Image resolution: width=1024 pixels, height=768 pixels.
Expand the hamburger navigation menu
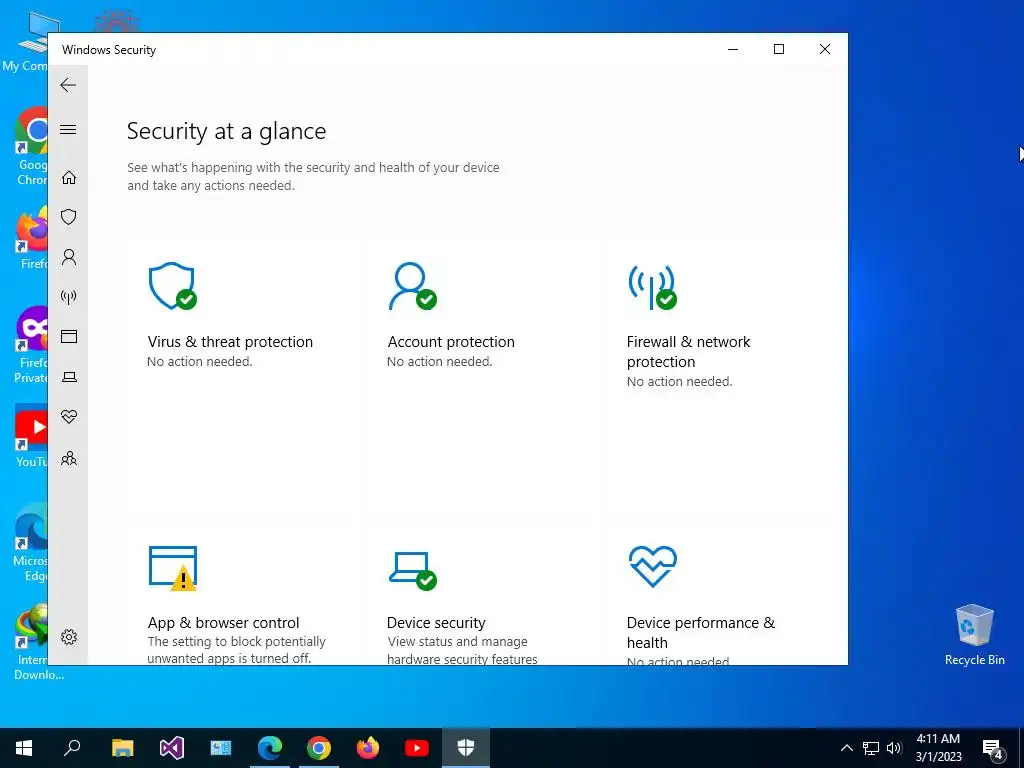[68, 129]
